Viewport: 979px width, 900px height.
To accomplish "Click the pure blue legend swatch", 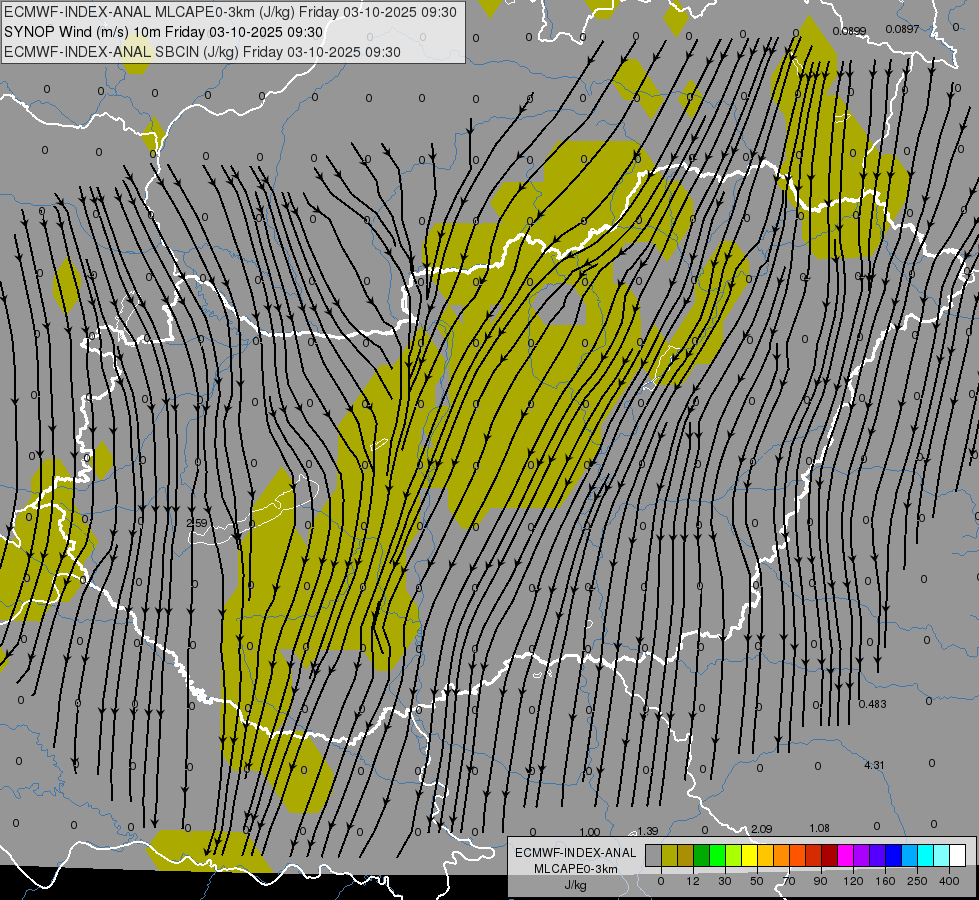I will pyautogui.click(x=893, y=855).
